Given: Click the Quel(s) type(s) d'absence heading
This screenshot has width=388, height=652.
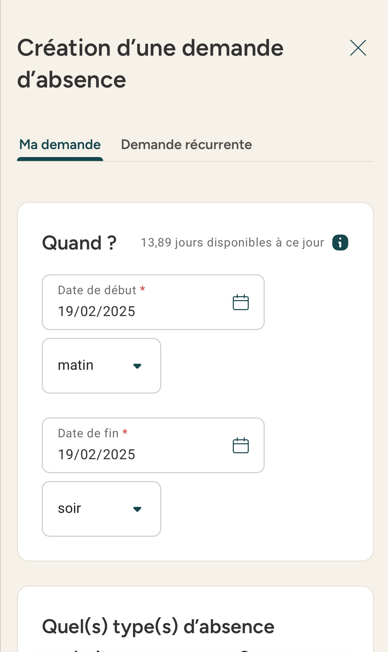Looking at the screenshot, I should [158, 627].
